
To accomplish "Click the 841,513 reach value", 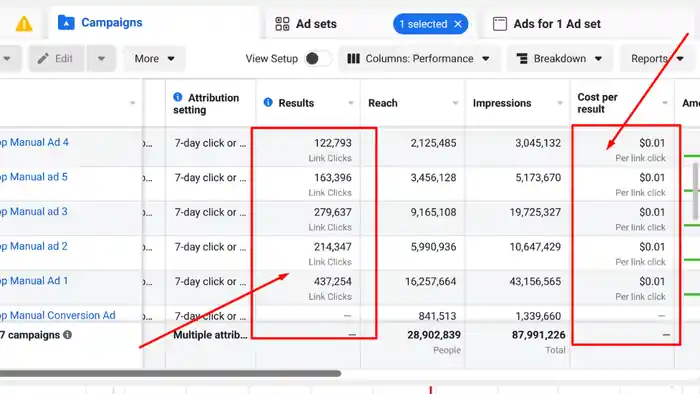I will pyautogui.click(x=438, y=315).
